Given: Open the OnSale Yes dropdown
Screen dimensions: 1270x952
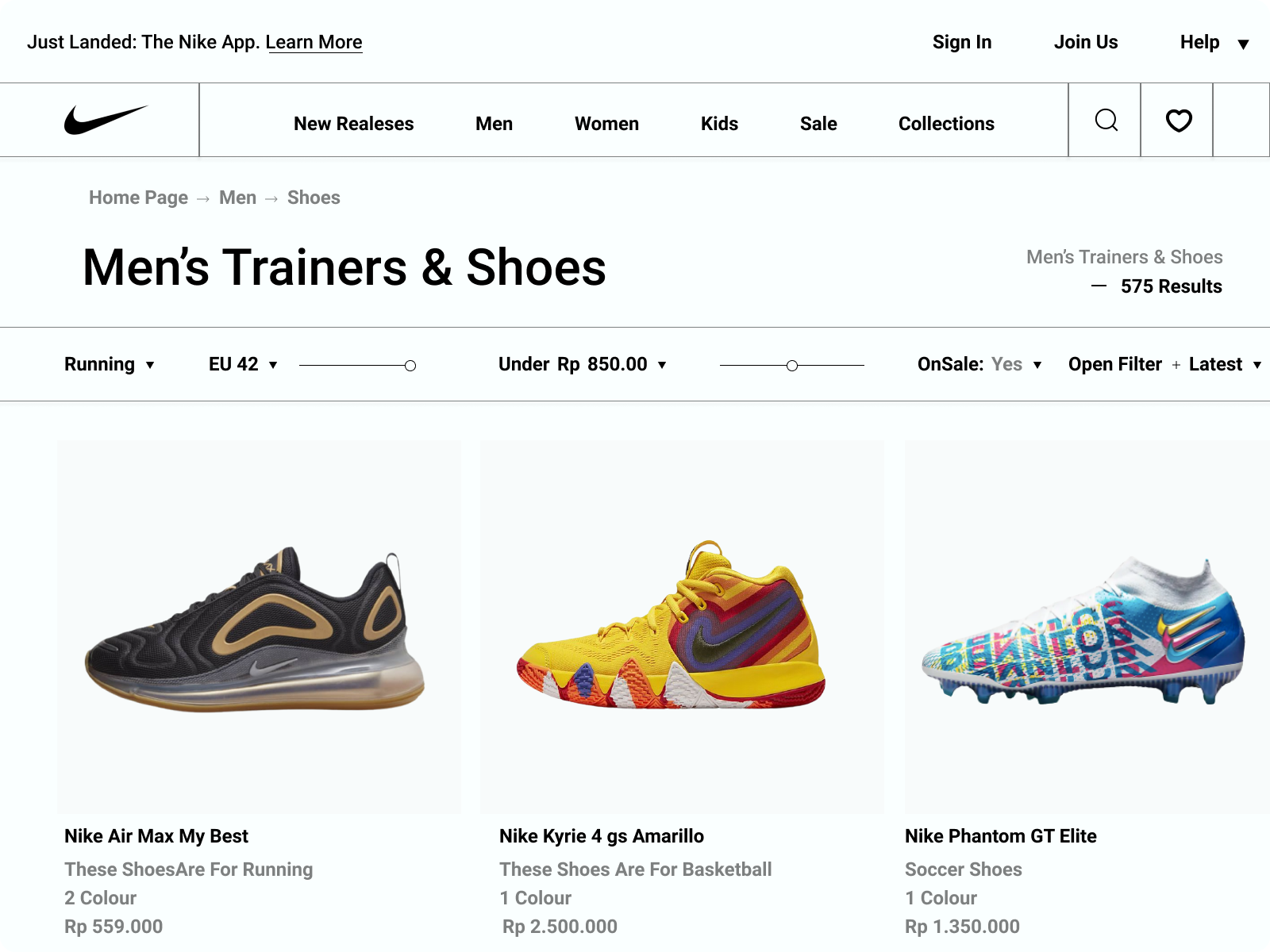Looking at the screenshot, I should click(x=979, y=364).
